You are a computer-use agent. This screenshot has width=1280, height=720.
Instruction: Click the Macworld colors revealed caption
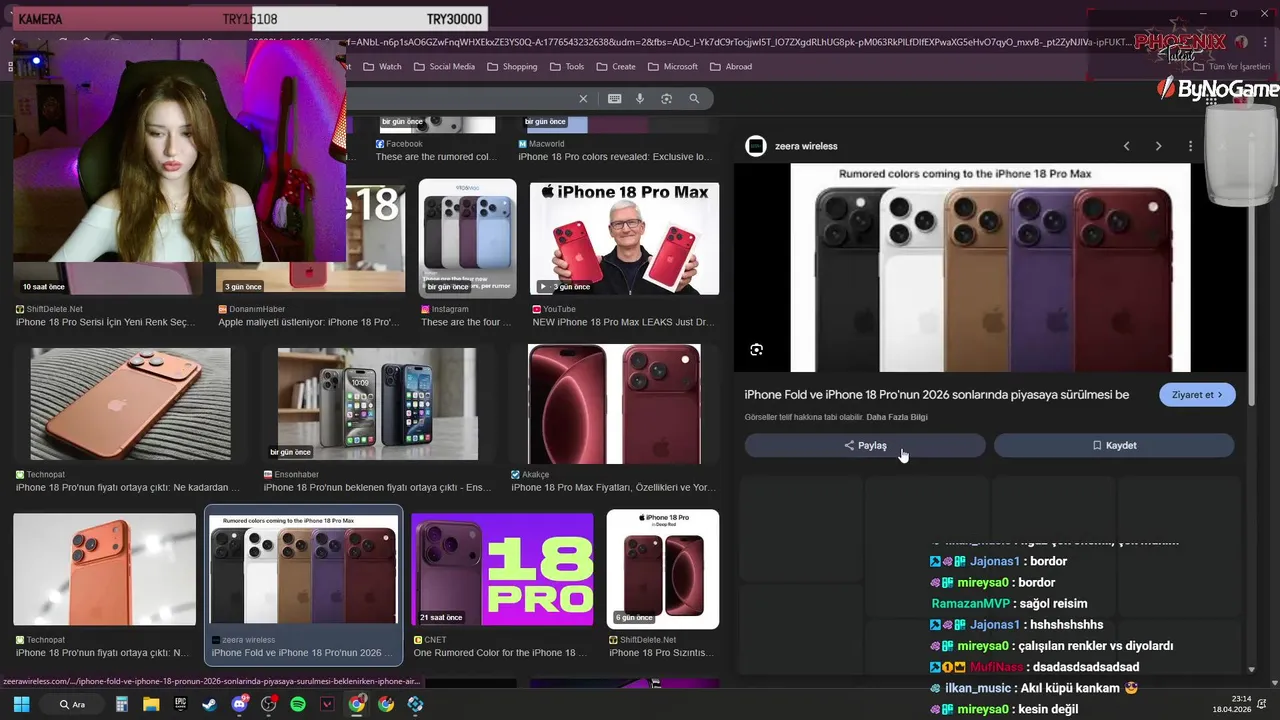[x=615, y=157]
